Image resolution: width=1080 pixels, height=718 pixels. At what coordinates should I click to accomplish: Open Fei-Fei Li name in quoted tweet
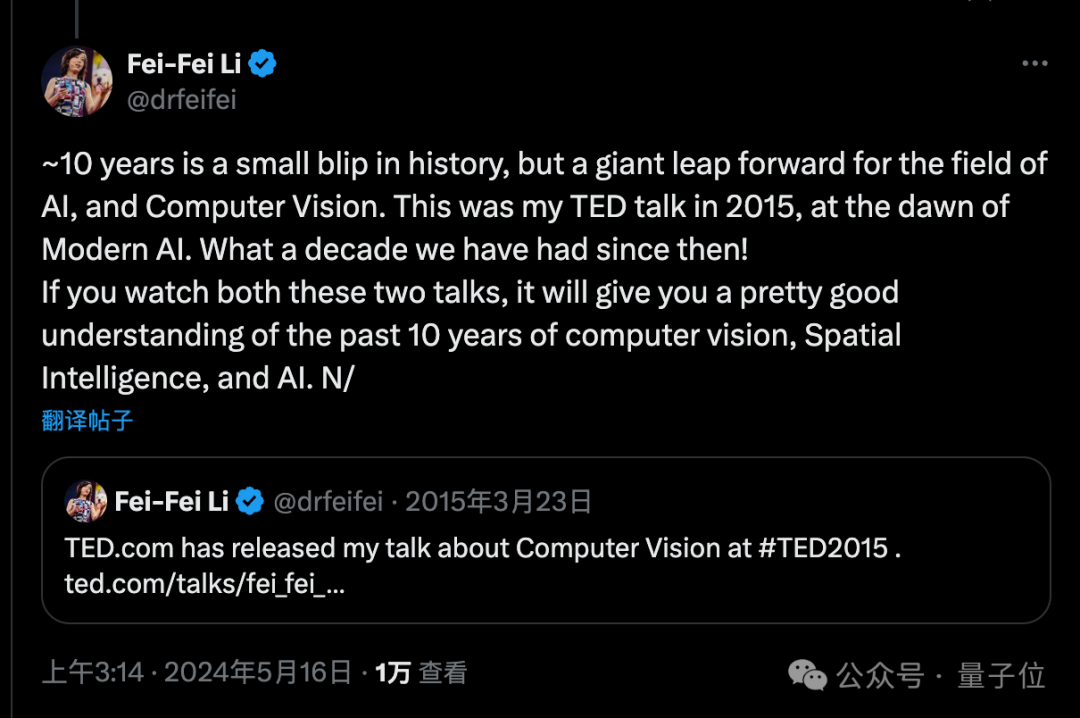(172, 502)
